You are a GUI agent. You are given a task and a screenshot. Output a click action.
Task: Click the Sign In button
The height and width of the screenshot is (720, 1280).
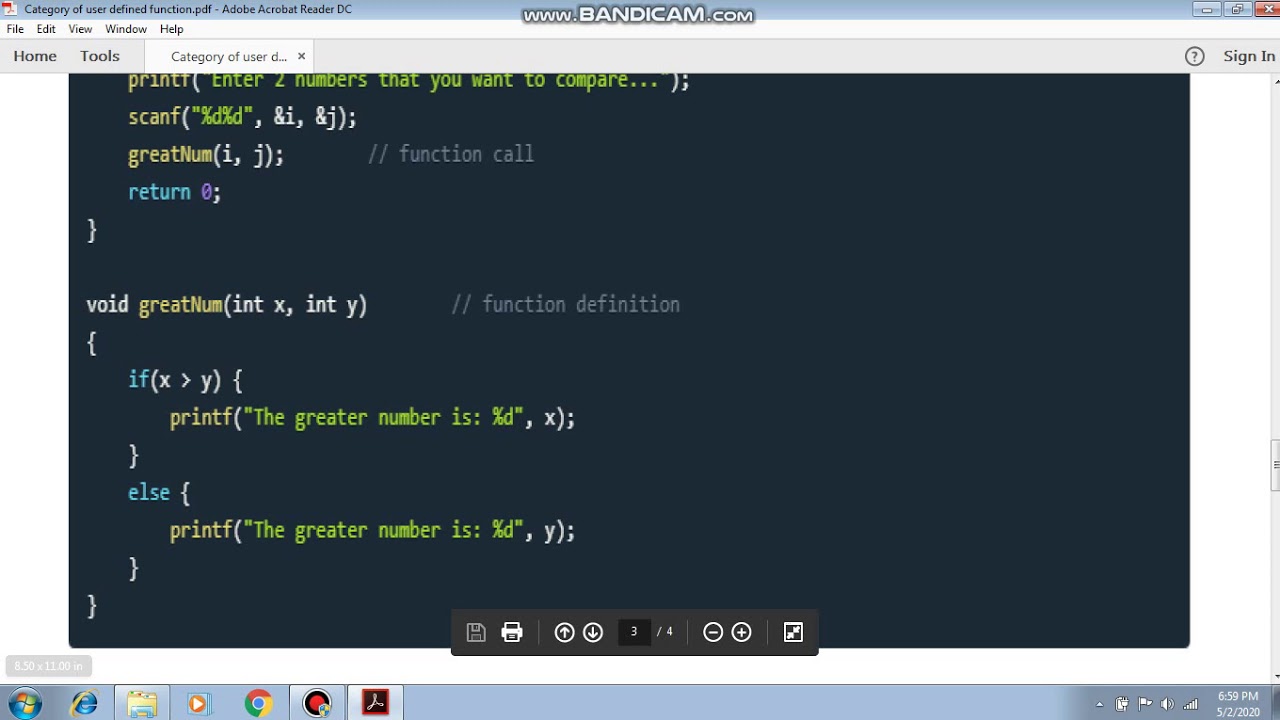[x=1249, y=56]
